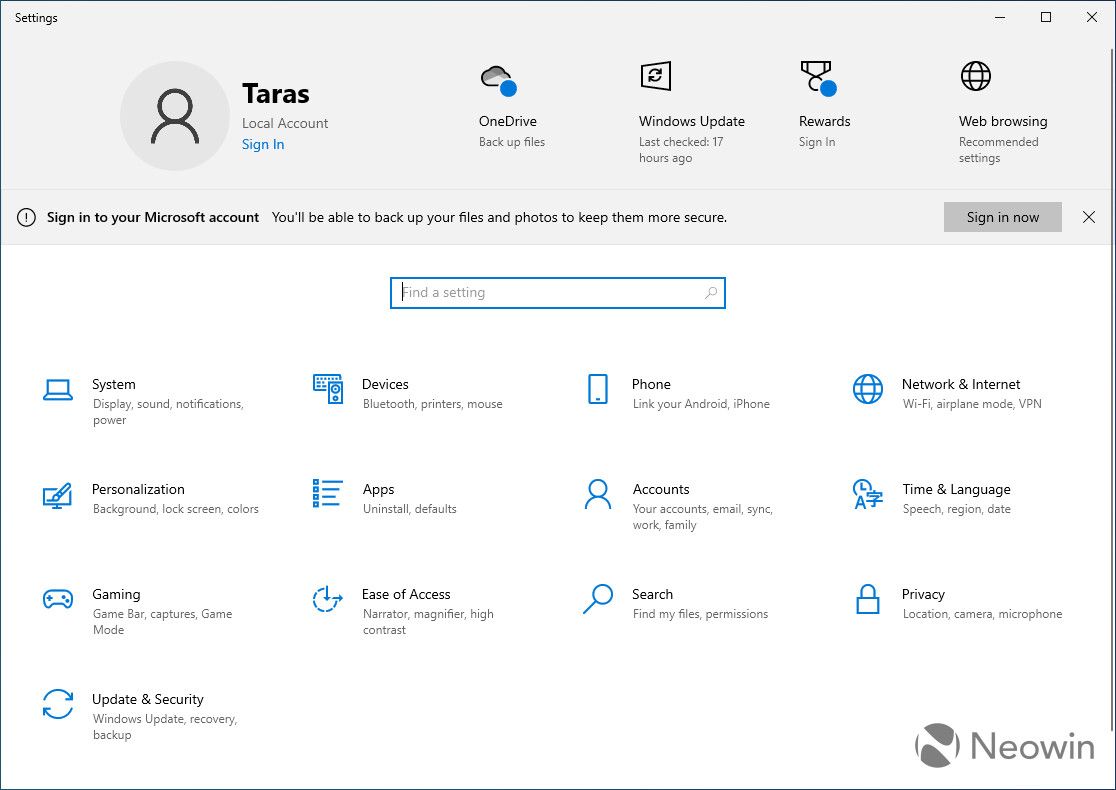This screenshot has width=1116, height=790.
Task: Open Personalization settings
Action: pos(138,489)
